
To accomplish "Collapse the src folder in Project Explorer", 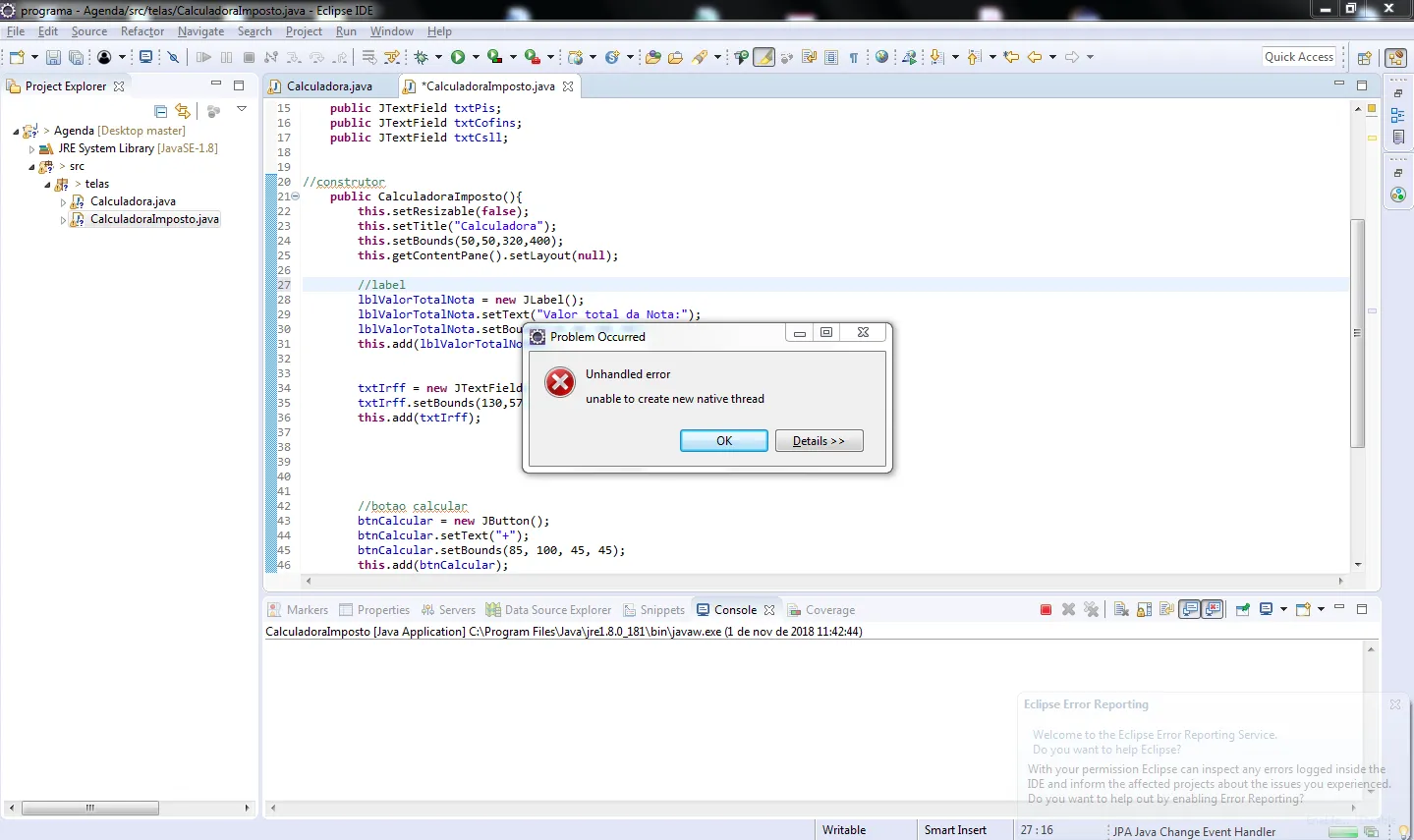I will [x=31, y=167].
